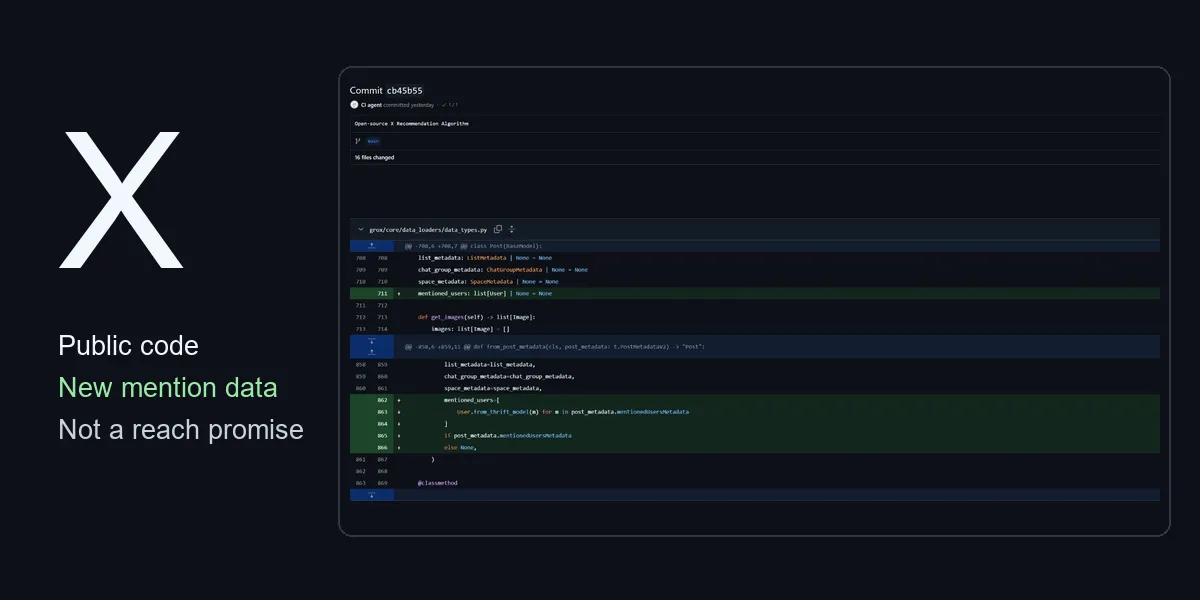Click the green New mention data caption
The width and height of the screenshot is (1200, 600).
[x=168, y=388]
